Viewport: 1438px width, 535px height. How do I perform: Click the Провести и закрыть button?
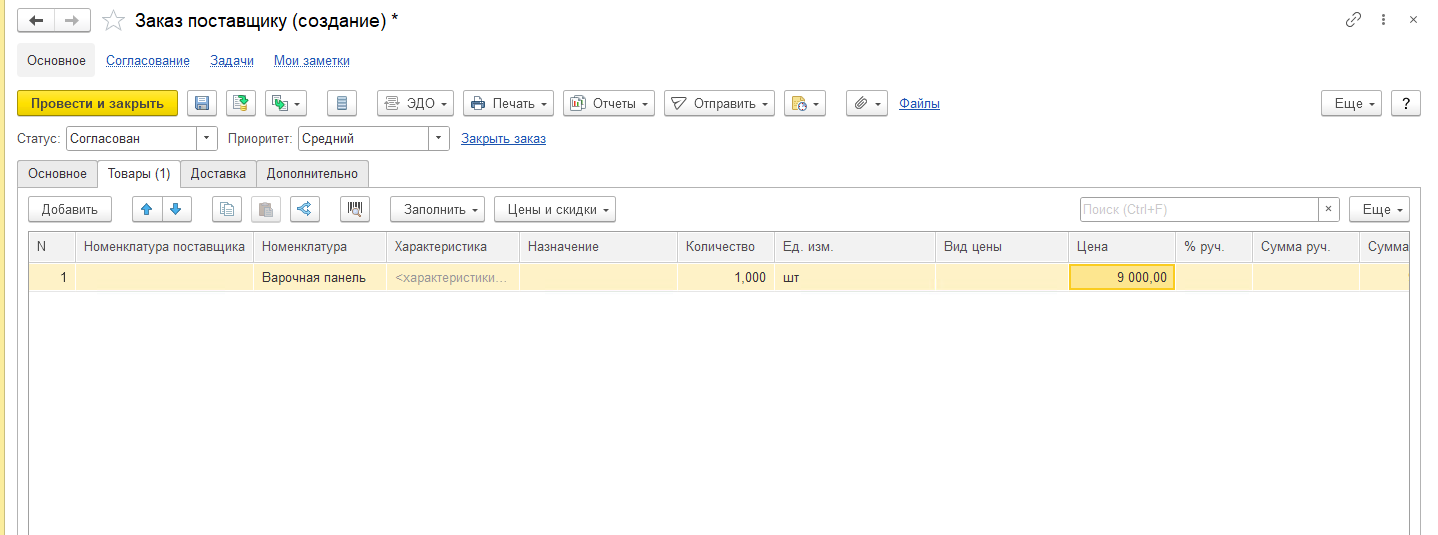coord(97,103)
